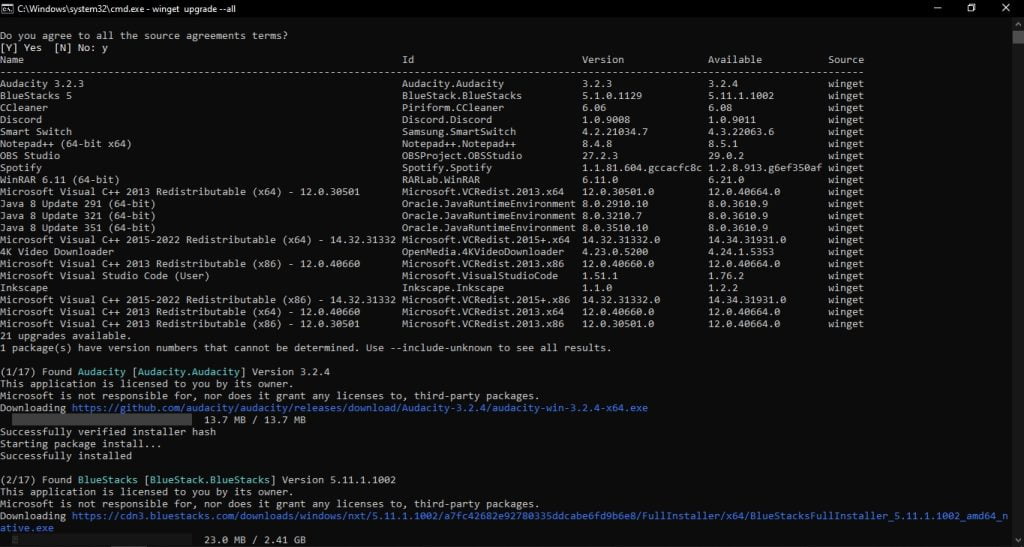Image resolution: width=1024 pixels, height=547 pixels.
Task: Click the "Audacity 3.2.3" name row
Action: click(42, 84)
